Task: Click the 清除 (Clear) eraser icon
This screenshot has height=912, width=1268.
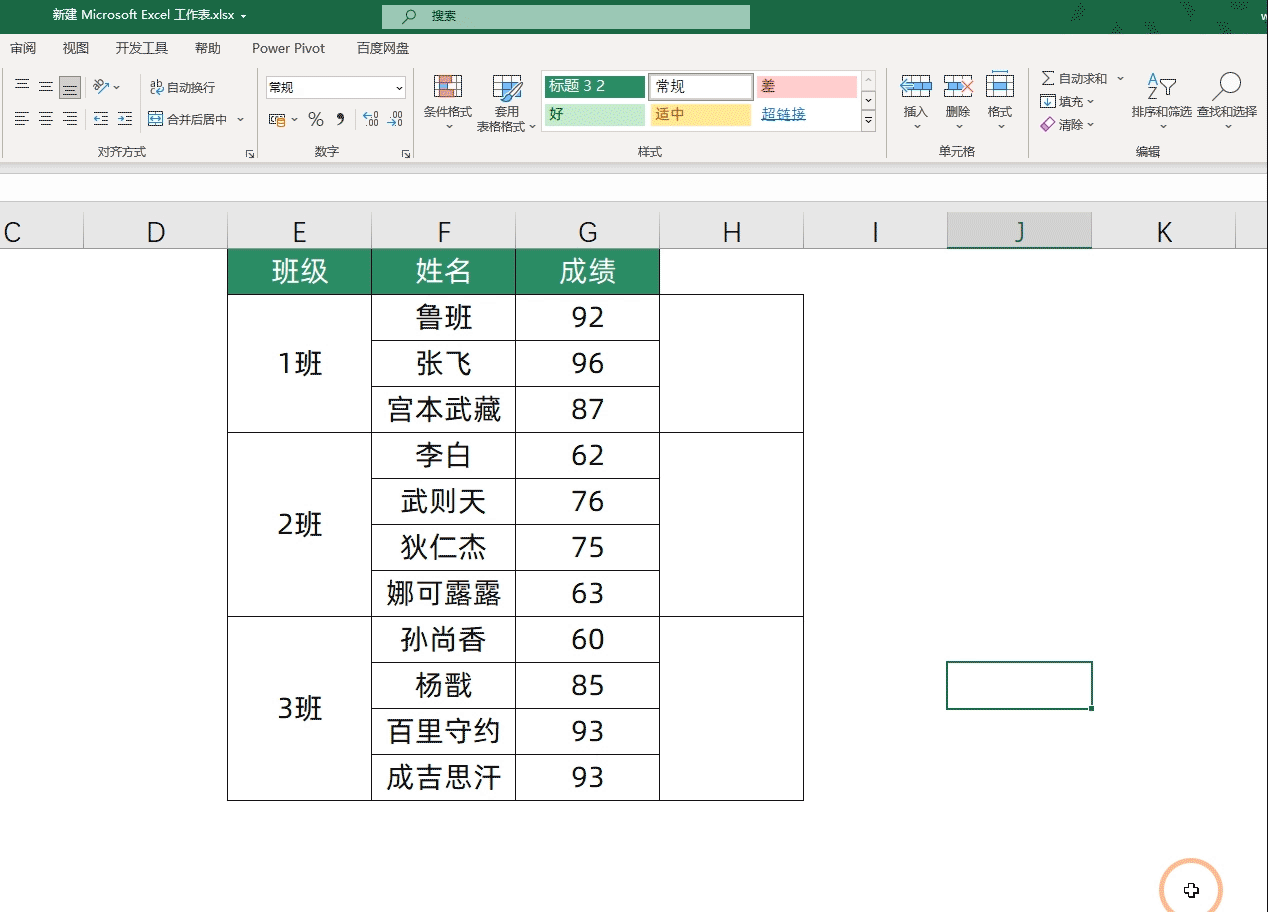Action: coord(1048,124)
